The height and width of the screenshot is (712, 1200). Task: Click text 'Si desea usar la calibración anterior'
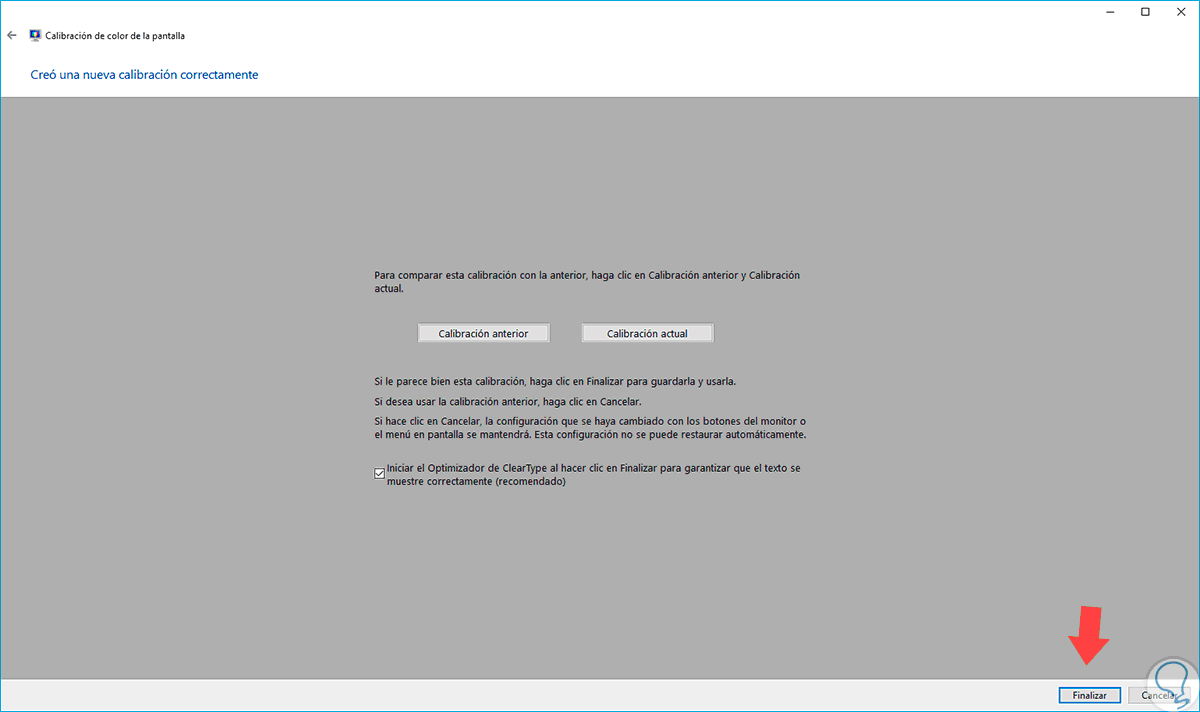[455, 401]
